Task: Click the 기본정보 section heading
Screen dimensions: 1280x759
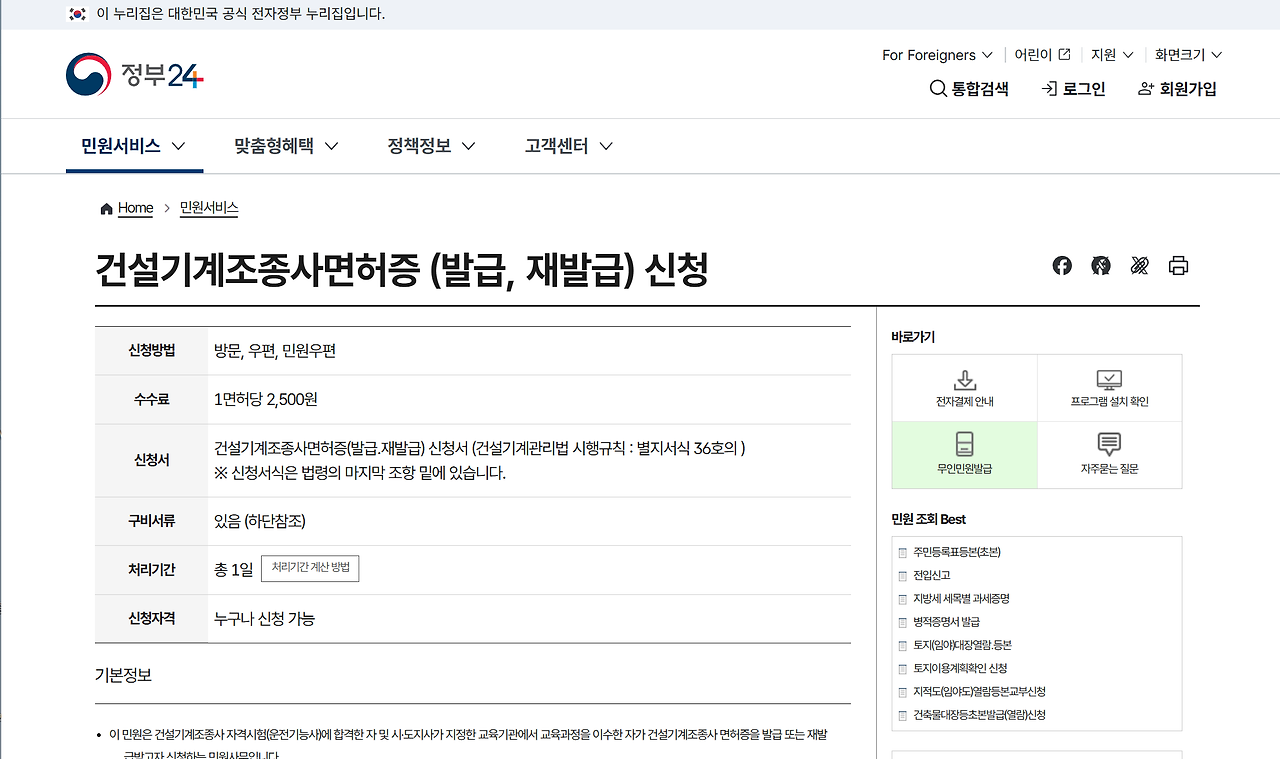Action: [x=123, y=675]
